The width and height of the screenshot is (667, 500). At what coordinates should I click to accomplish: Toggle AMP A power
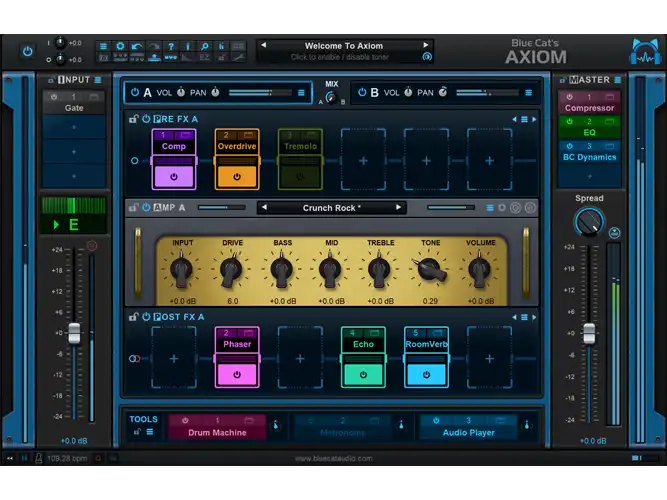(x=146, y=207)
